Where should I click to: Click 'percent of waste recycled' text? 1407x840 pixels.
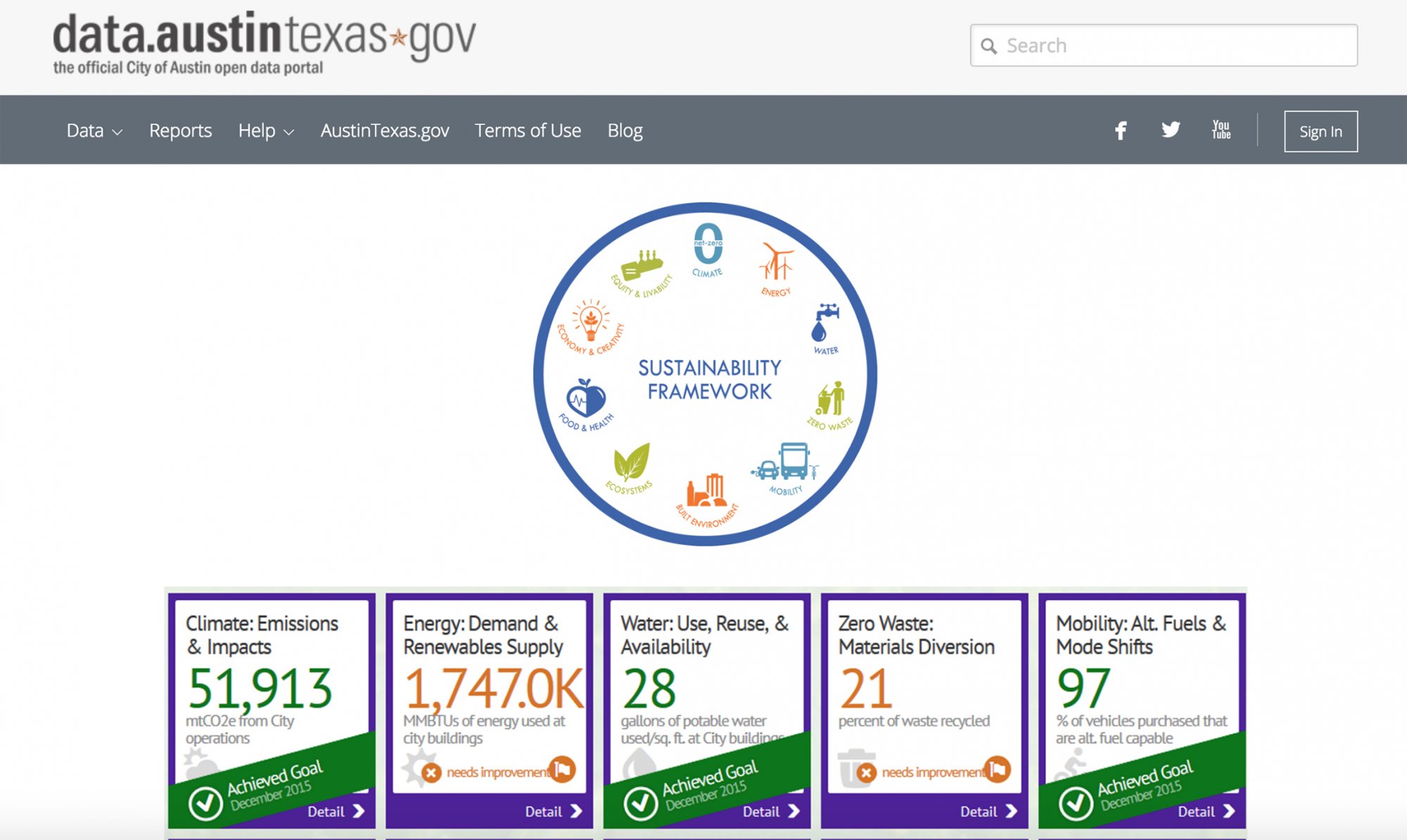(914, 721)
